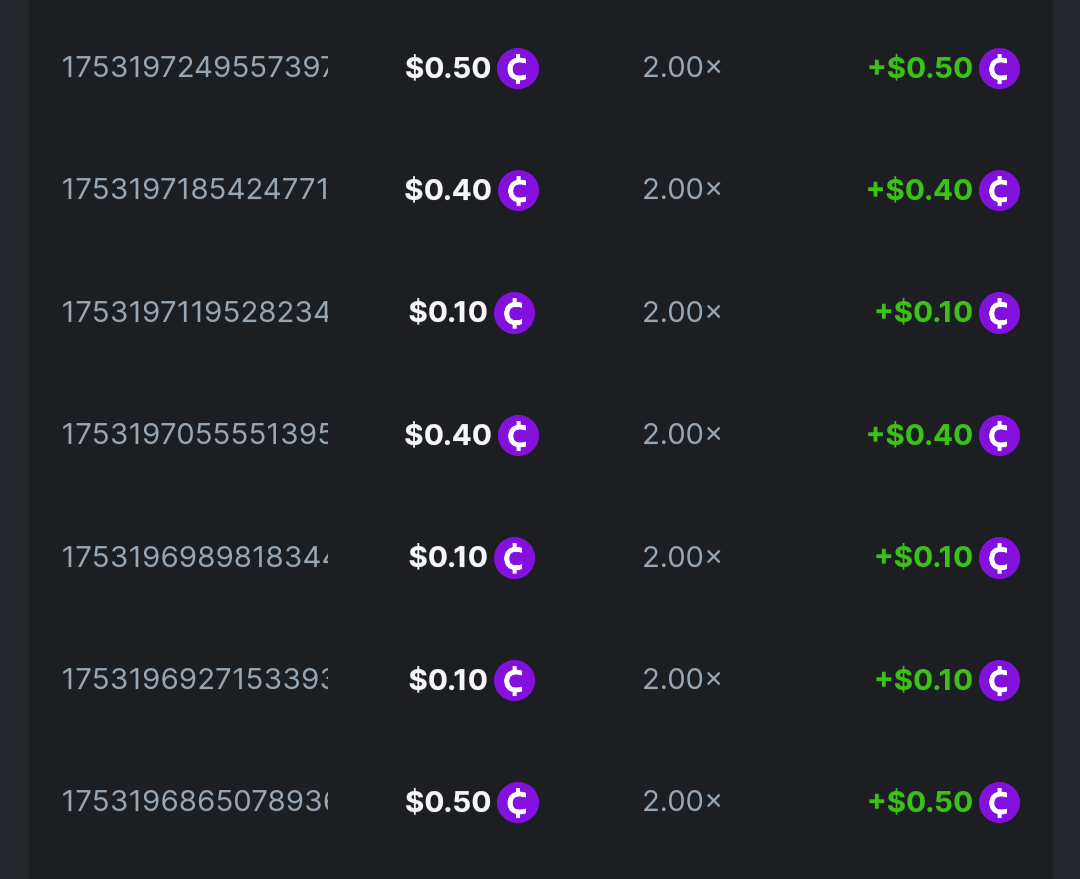Click coin icon beside +$0.50 payout for ID 1753196865

[999, 802]
